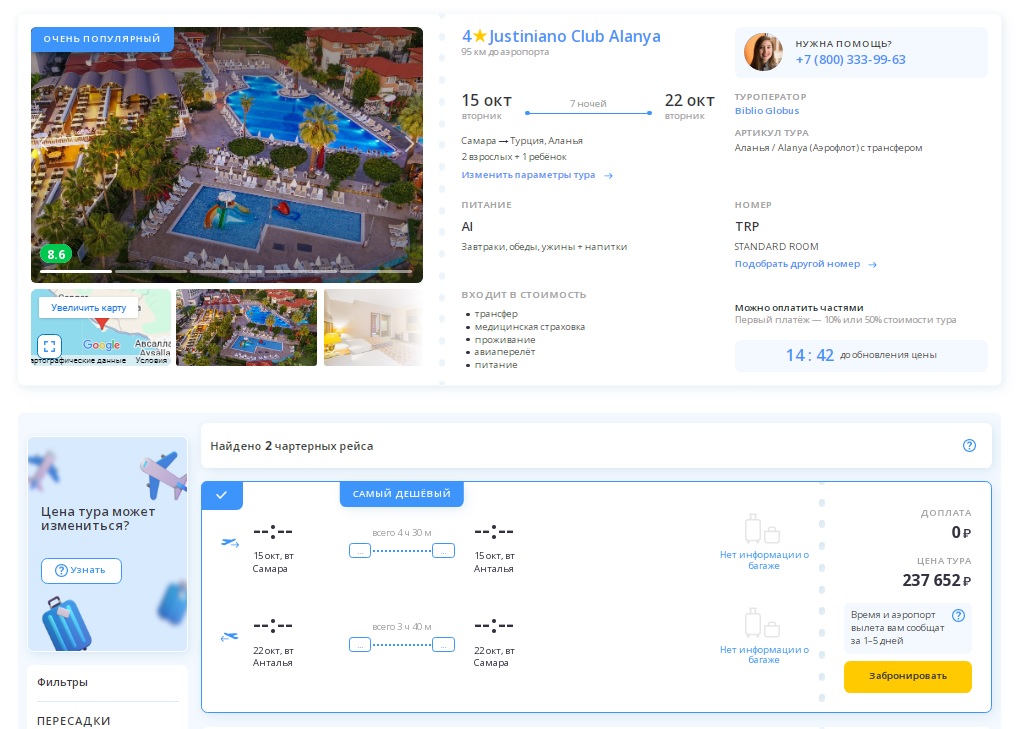Image resolution: width=1017 pixels, height=729 pixels.
Task: Click the Очень популярный badge
Action: click(x=102, y=39)
